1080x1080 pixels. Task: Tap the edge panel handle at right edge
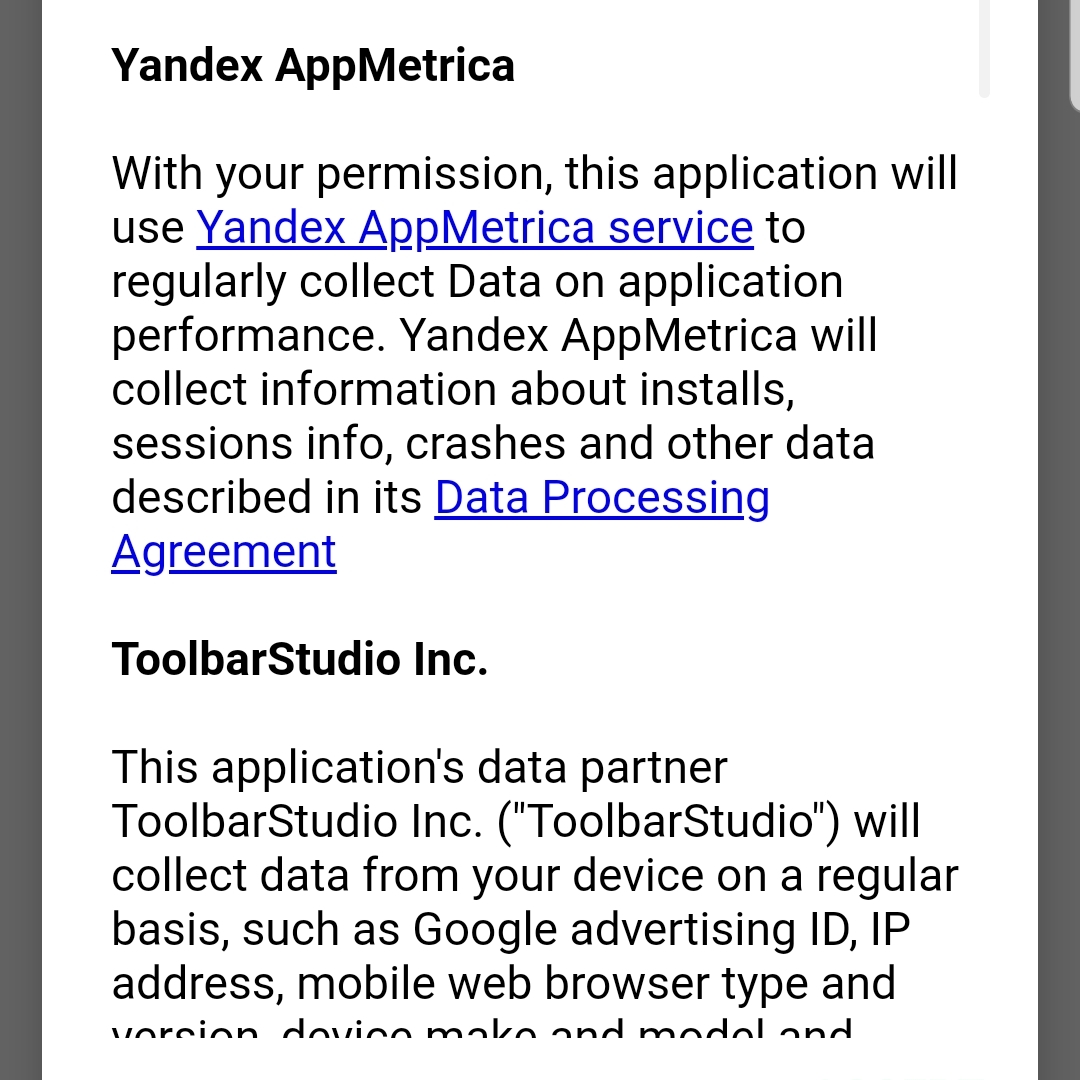[x=1074, y=54]
